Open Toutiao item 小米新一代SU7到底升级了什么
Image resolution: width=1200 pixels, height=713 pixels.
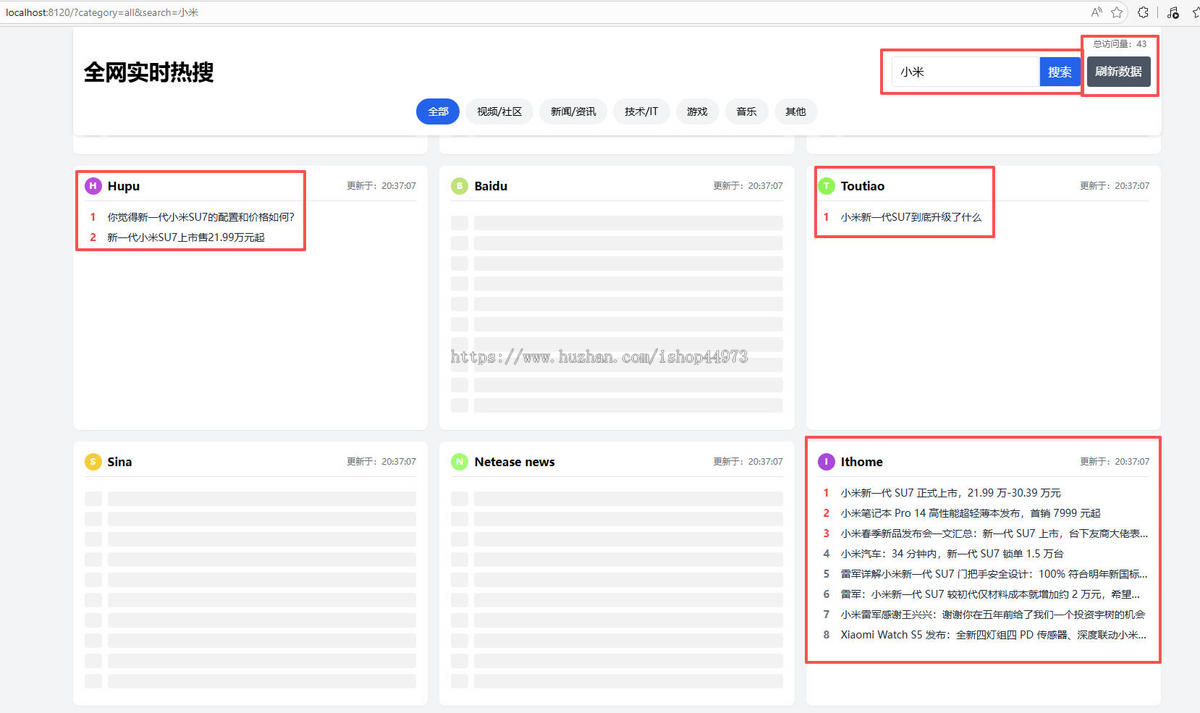coord(911,217)
